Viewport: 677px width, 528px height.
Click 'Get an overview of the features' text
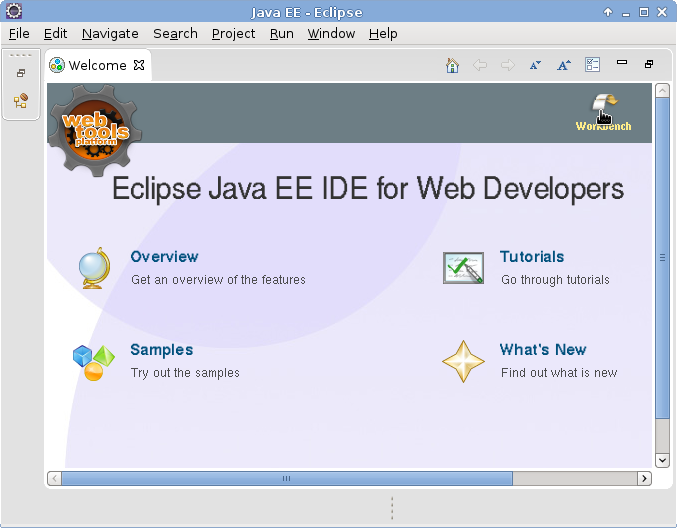(x=218, y=280)
